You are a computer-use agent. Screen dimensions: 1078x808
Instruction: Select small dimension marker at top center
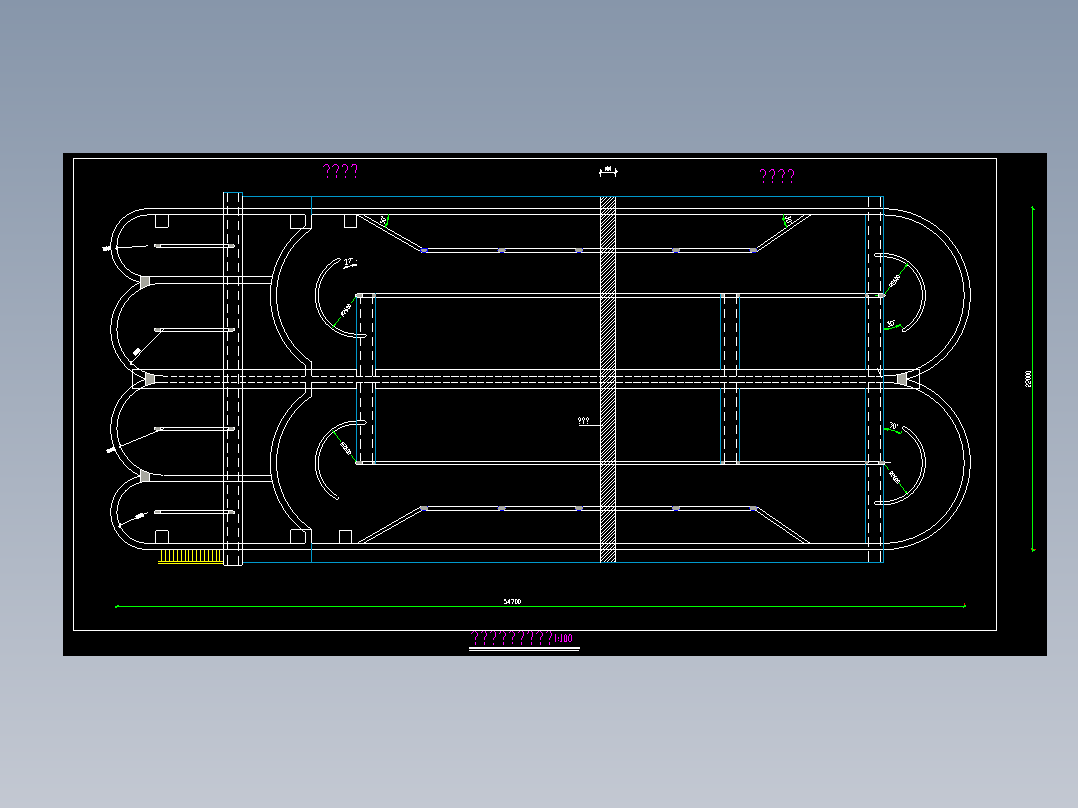pyautogui.click(x=608, y=171)
